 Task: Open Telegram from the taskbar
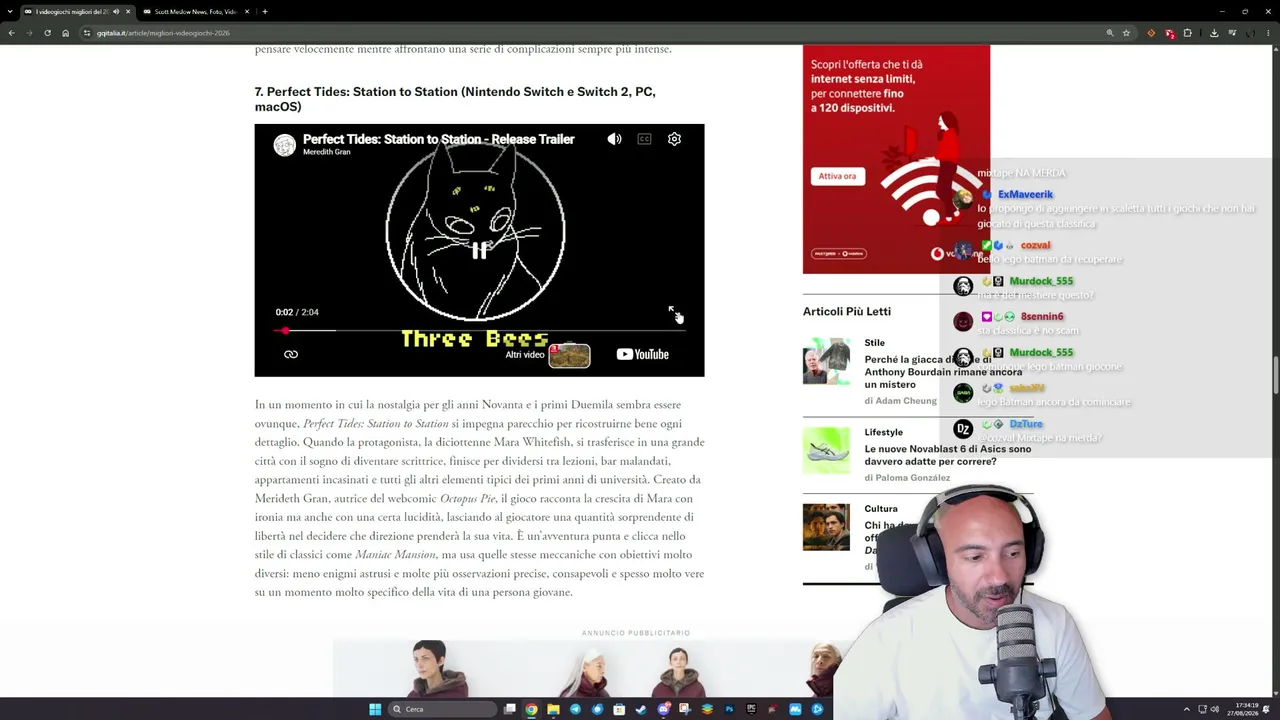[x=575, y=709]
